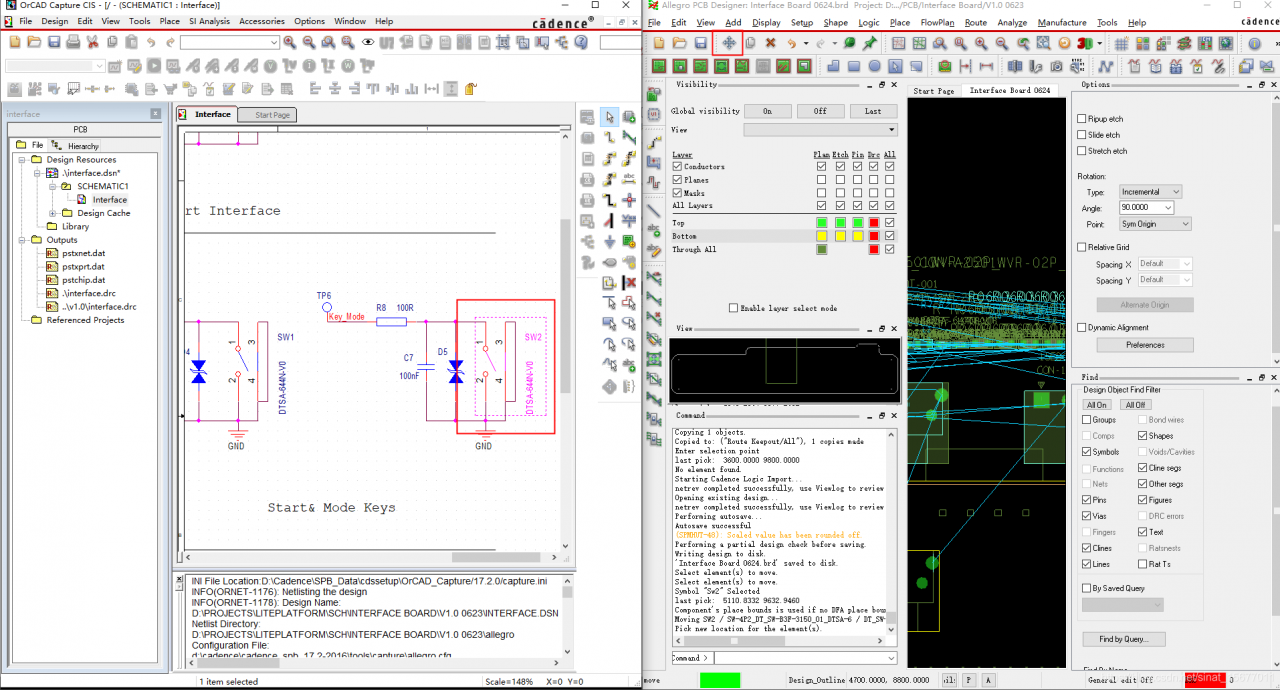Click the Move tool in Allegro toolbar

pos(729,43)
